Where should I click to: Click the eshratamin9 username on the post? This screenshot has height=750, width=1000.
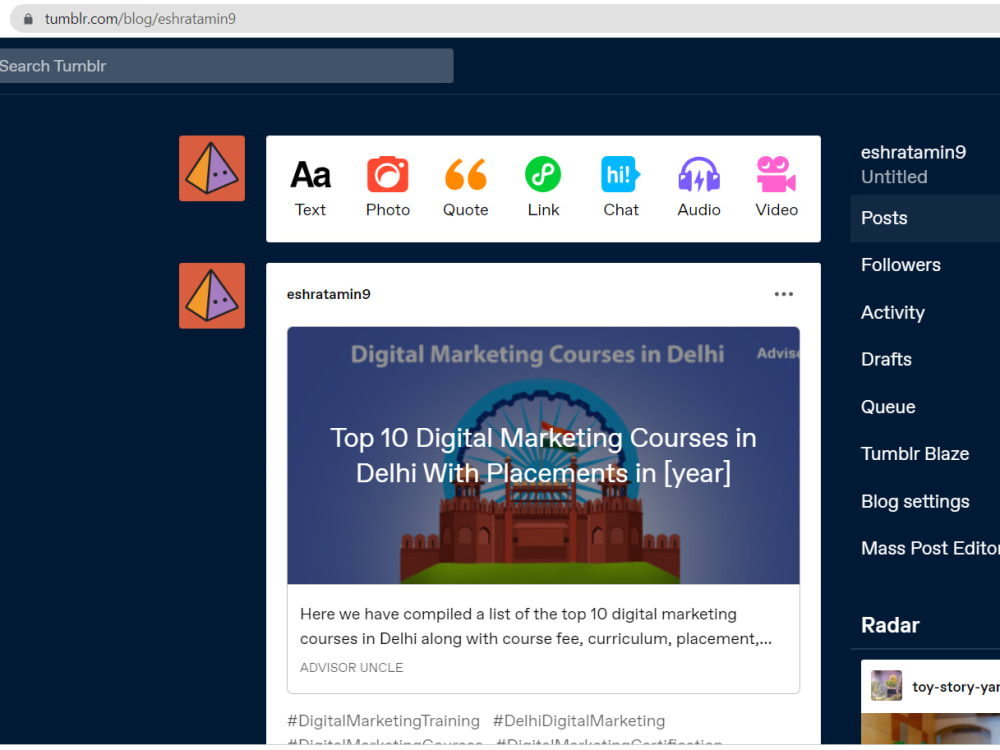coord(328,294)
